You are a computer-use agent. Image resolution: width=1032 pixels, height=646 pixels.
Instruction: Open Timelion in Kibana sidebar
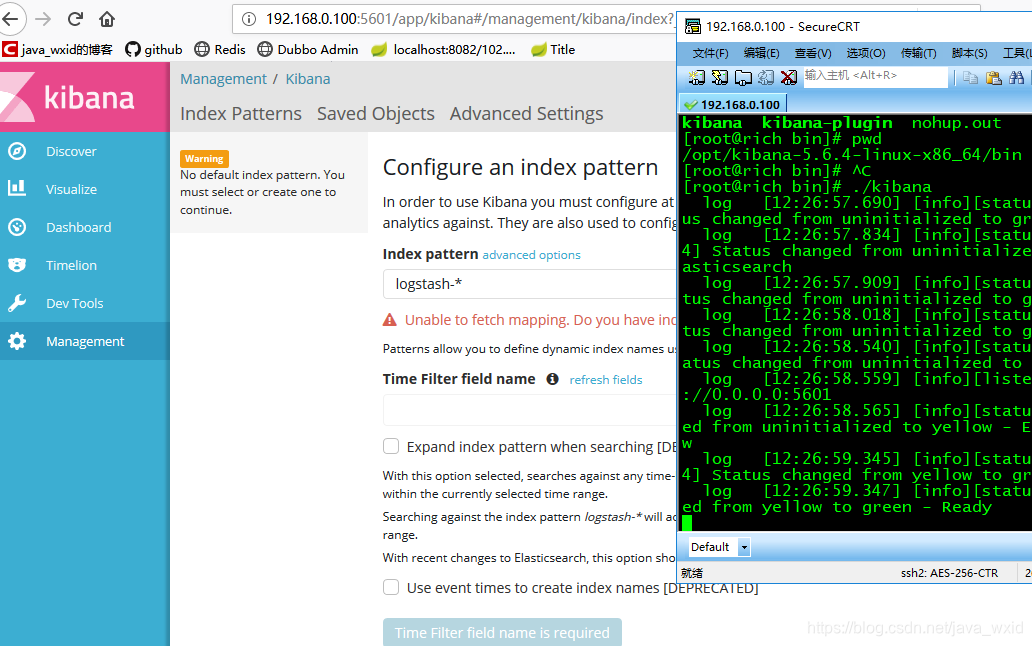tap(85, 266)
